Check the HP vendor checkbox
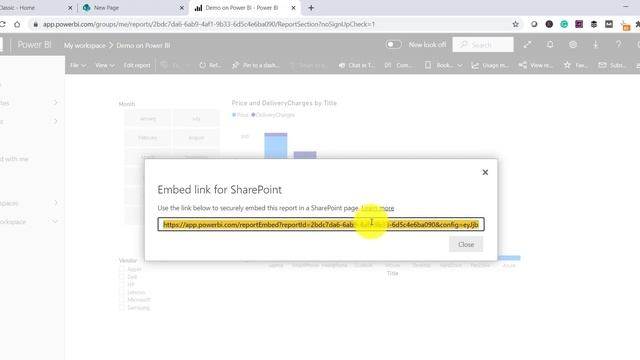 [122, 284]
